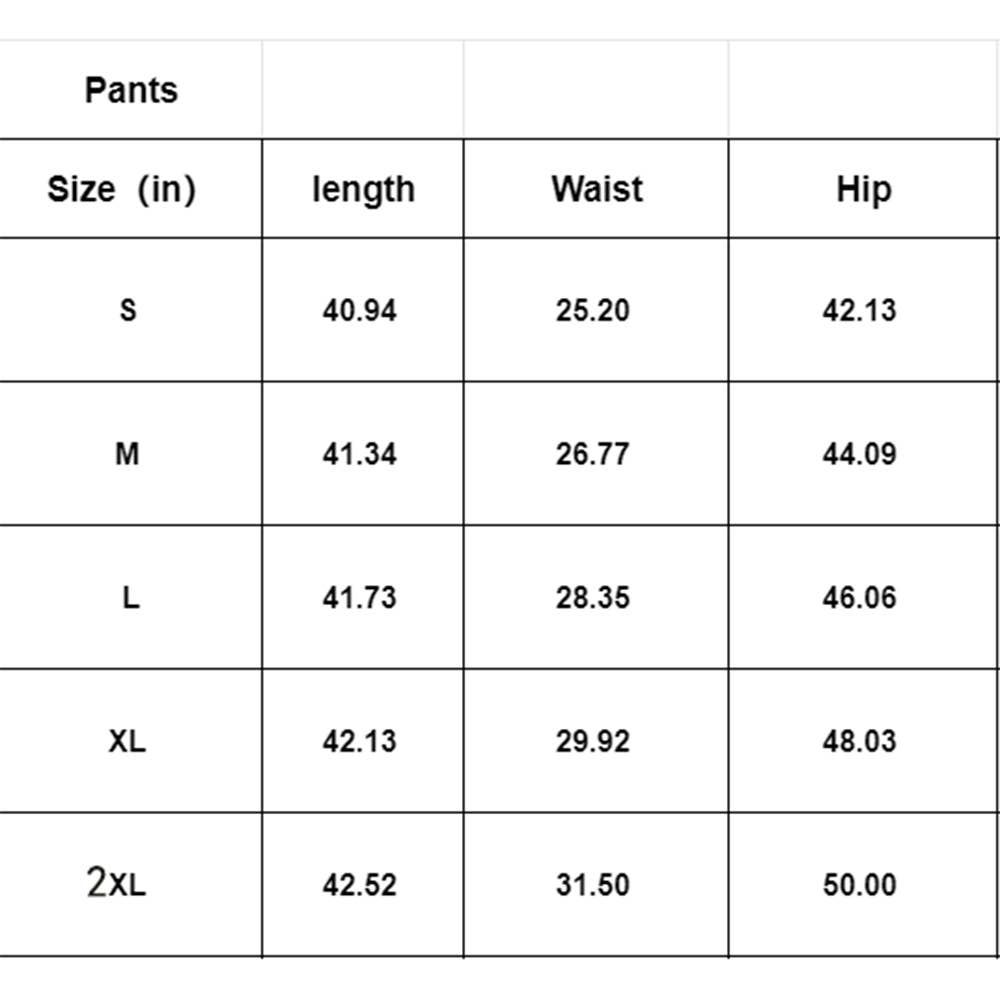The image size is (1000, 1000).
Task: Click the 42.13 hip cell for S
Action: click(x=859, y=310)
